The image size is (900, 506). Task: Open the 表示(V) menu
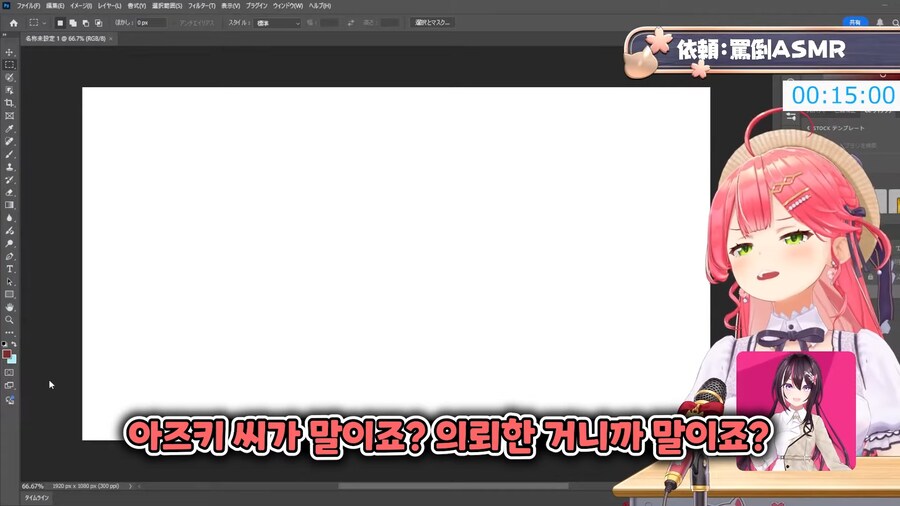231,6
